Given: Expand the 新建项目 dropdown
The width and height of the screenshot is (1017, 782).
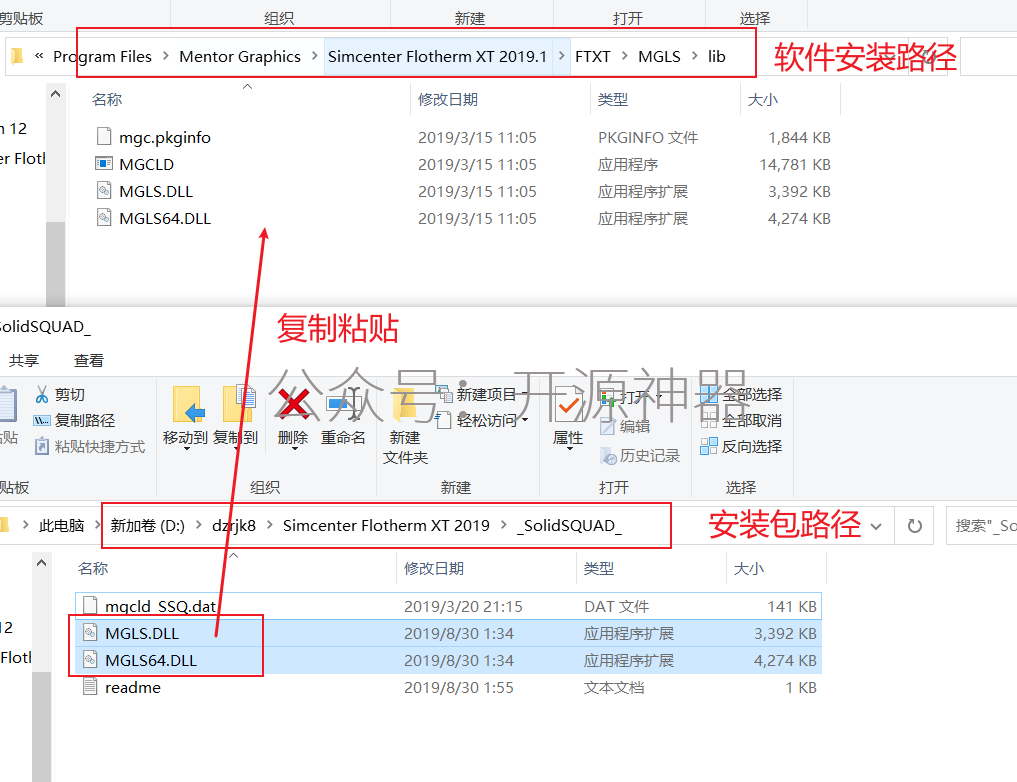Looking at the screenshot, I should pos(525,393).
